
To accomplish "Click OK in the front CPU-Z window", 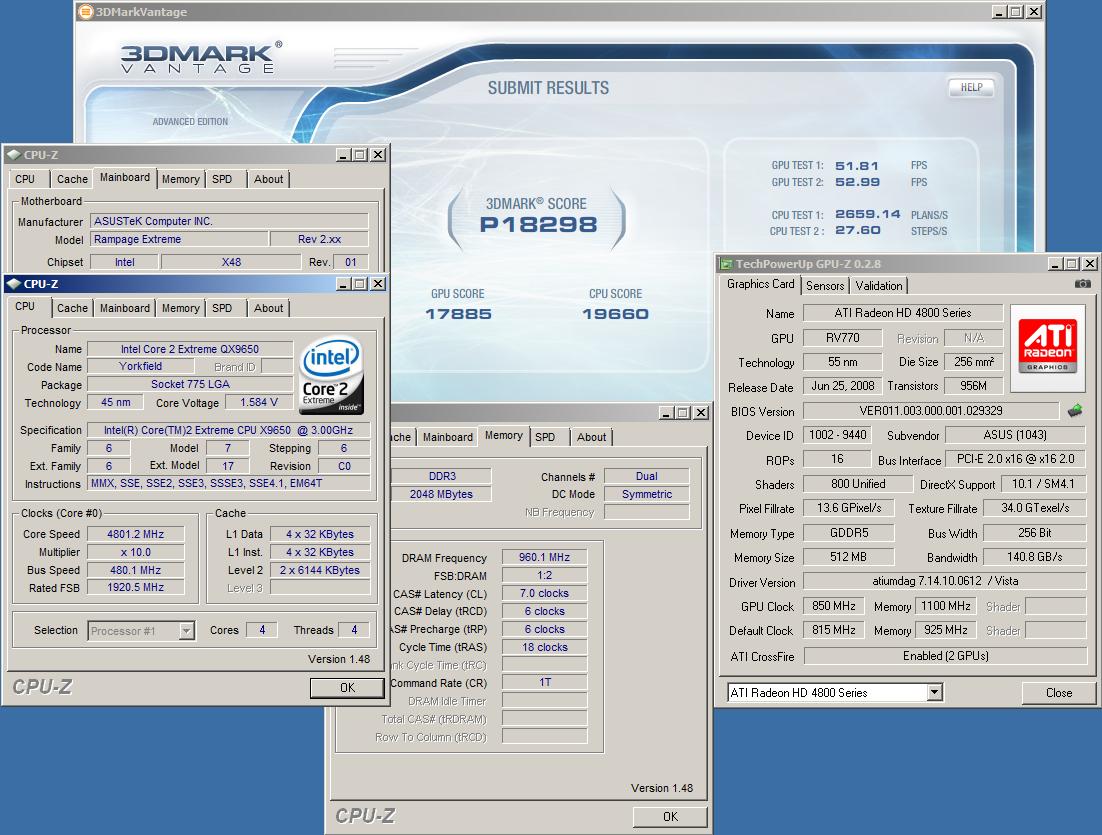I will [347, 687].
